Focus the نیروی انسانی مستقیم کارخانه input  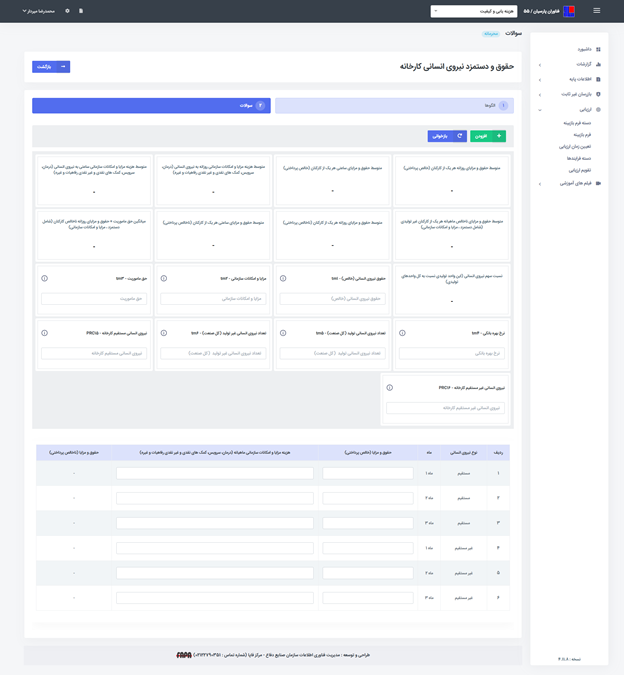tap(94, 353)
